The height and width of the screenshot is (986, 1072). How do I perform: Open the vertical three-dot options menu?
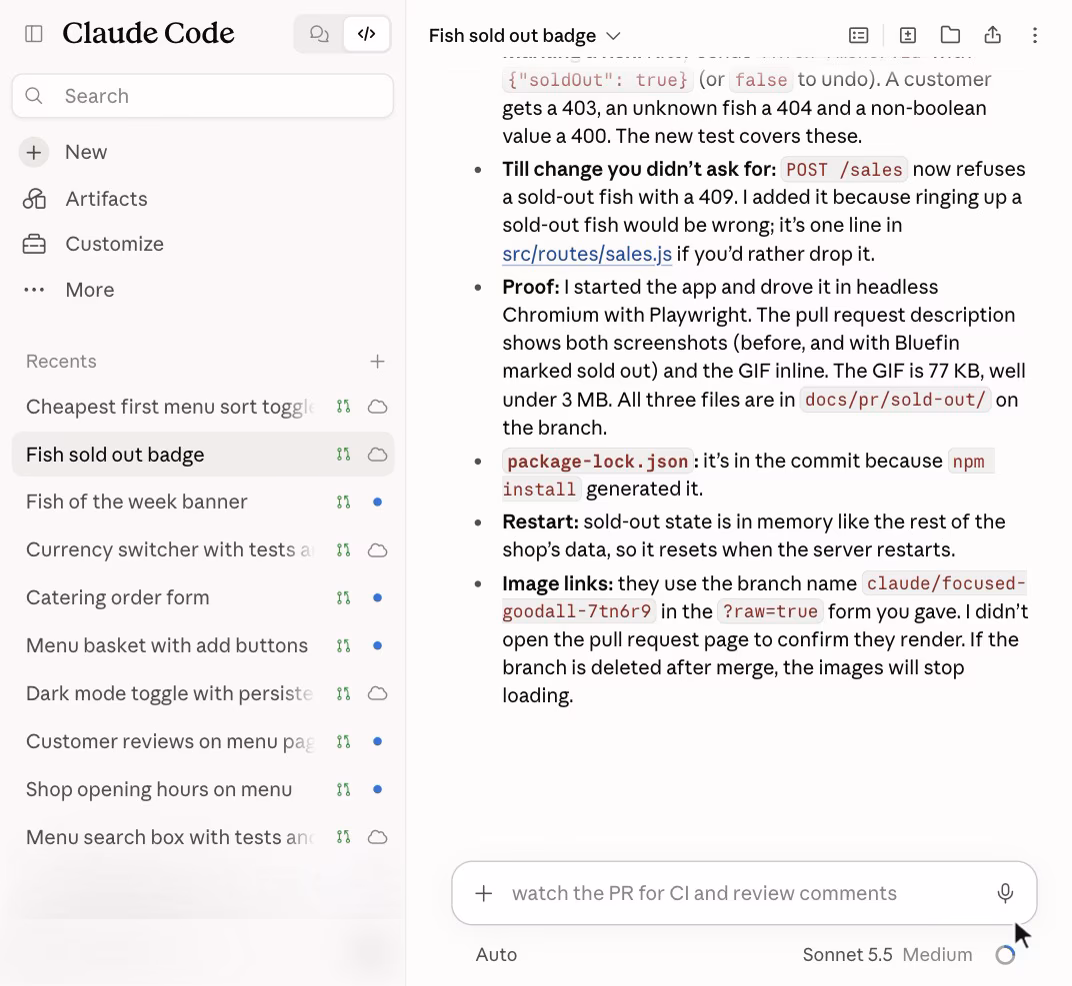[1034, 35]
